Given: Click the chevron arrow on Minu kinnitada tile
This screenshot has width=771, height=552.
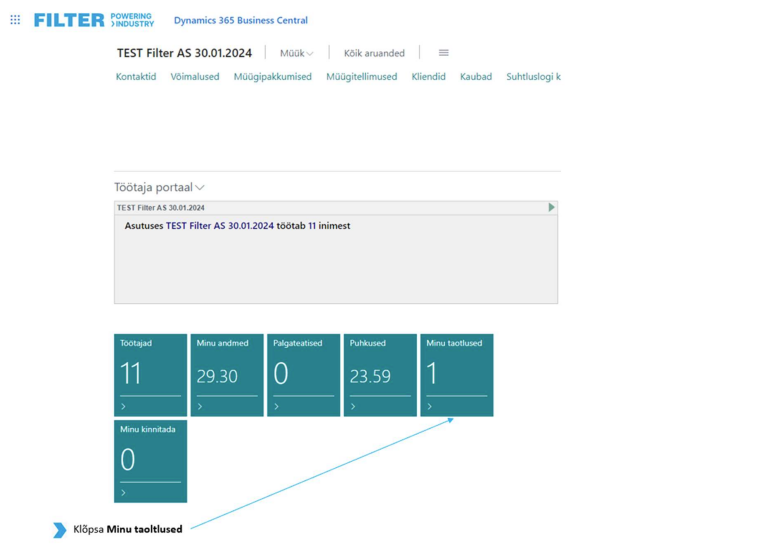Looking at the screenshot, I should pos(123,493).
